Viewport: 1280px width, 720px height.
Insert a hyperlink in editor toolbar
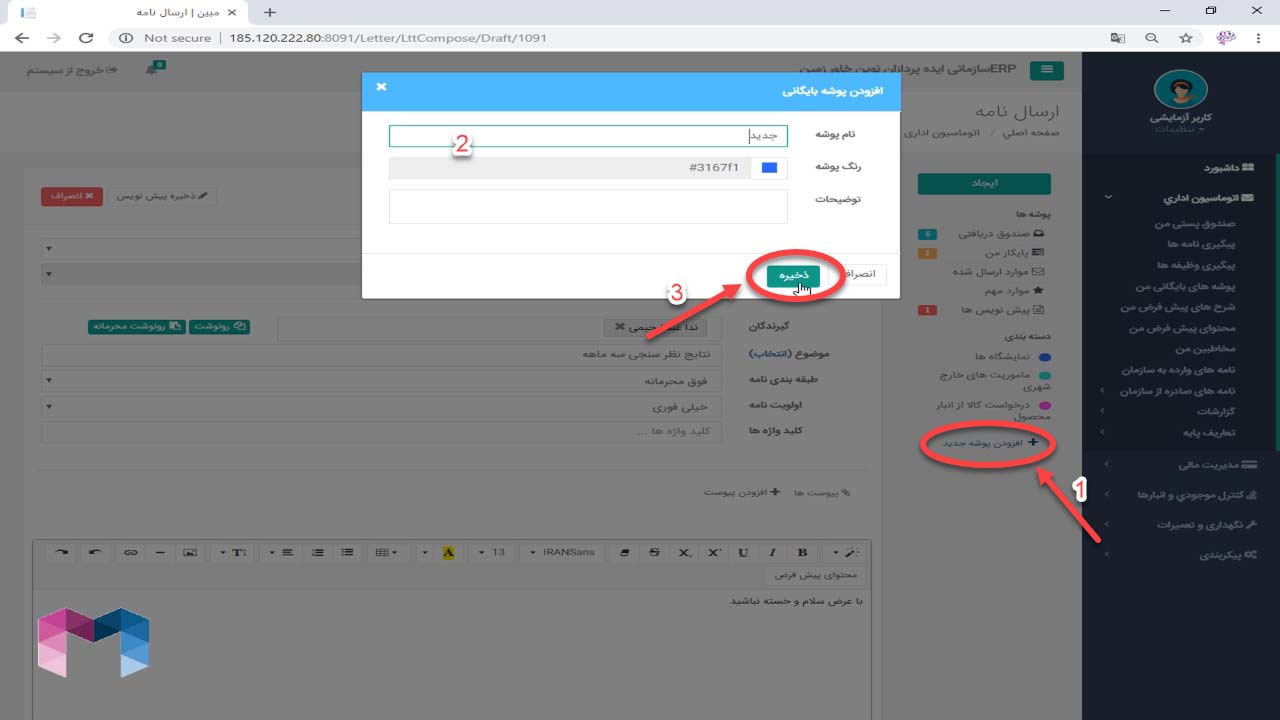[130, 552]
